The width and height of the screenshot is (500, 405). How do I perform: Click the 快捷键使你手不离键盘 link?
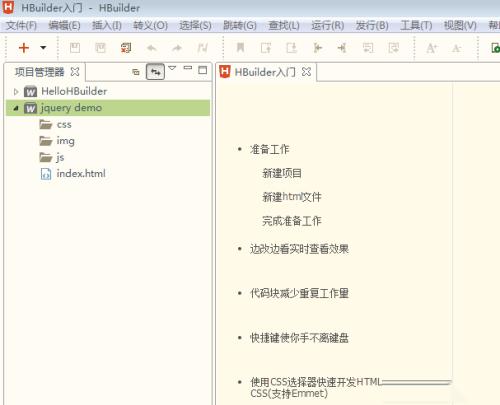[299, 338]
